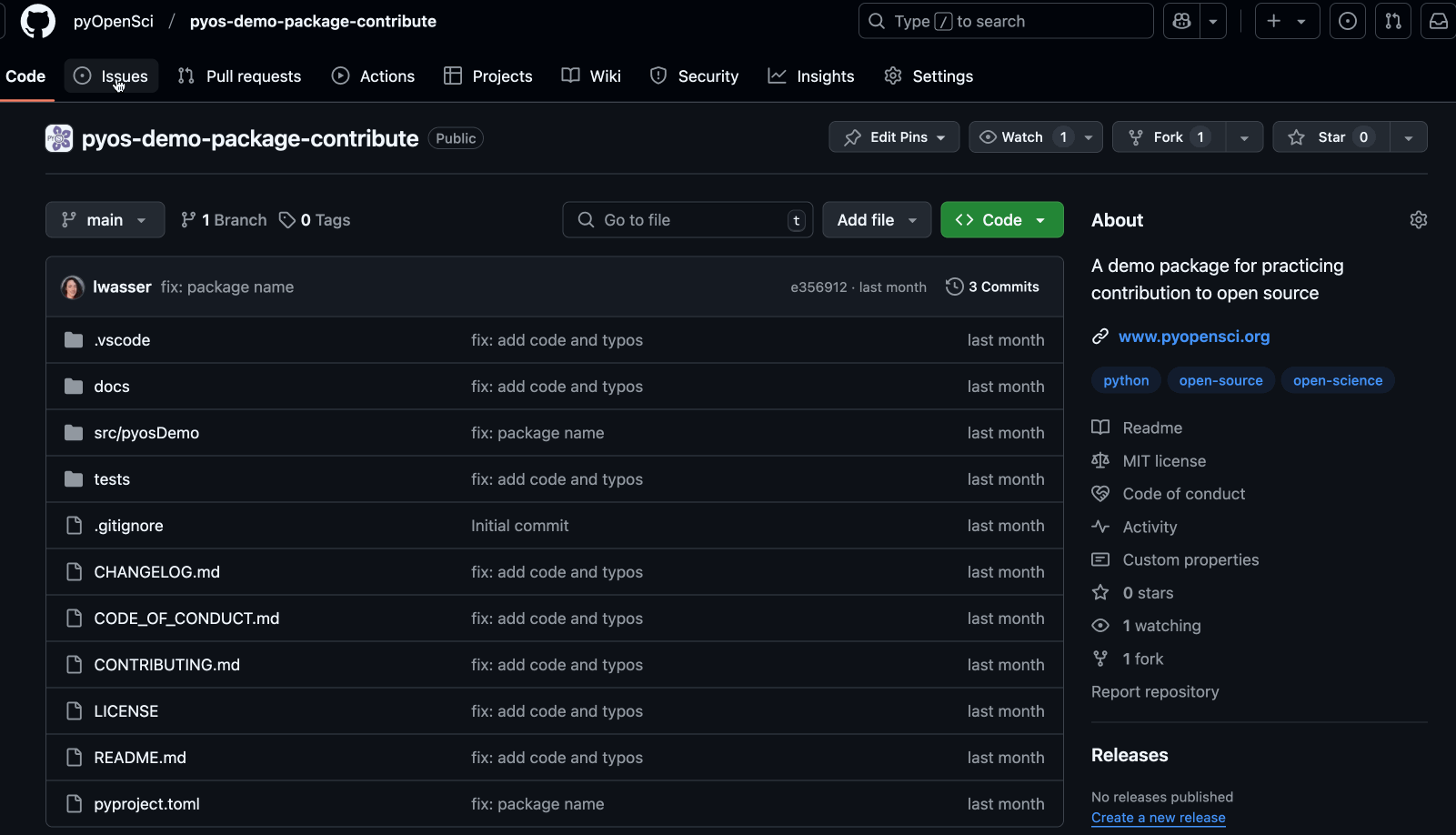Star the repository
Viewport: 1456px width, 835px height.
(1331, 137)
